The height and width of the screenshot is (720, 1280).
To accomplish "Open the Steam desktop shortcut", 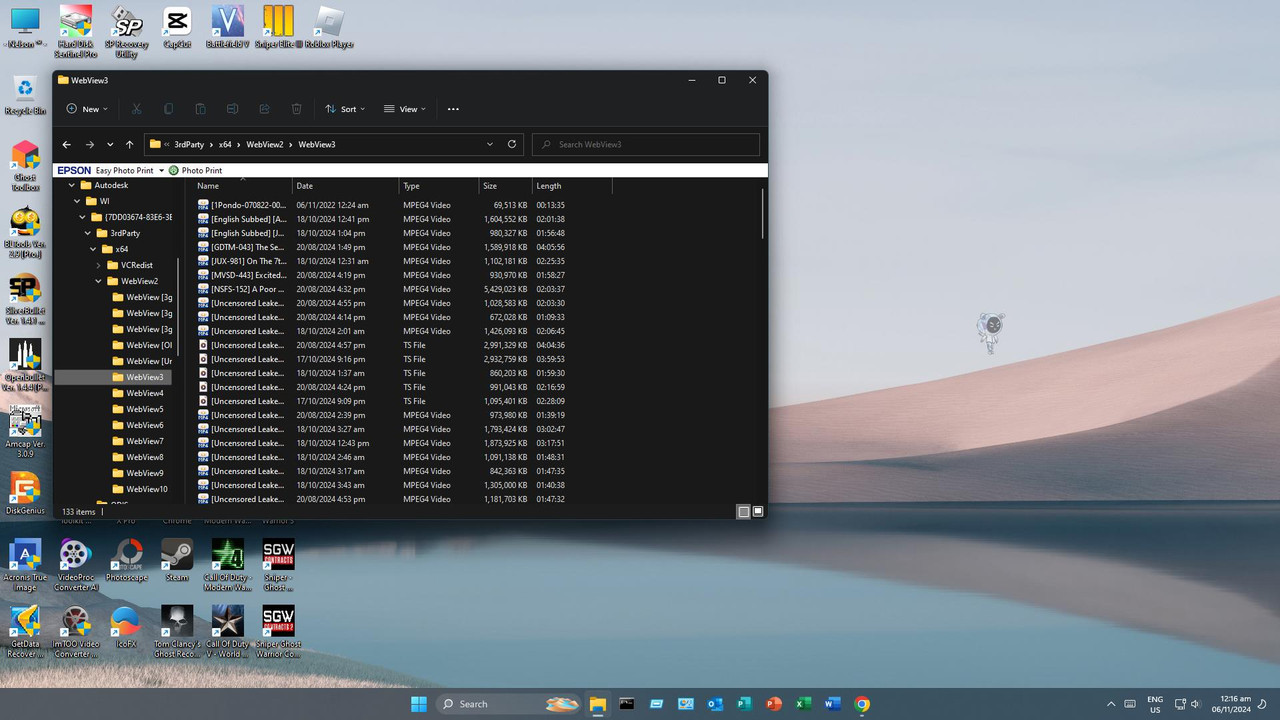I will pyautogui.click(x=177, y=561).
